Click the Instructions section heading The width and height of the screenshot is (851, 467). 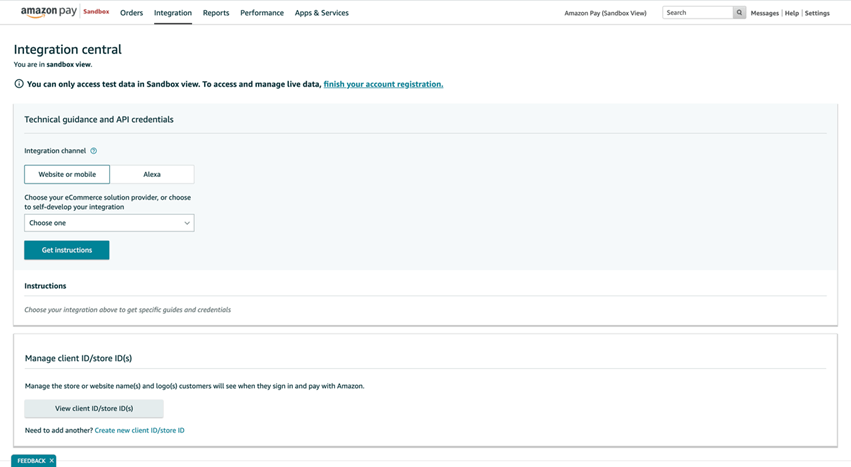45,286
